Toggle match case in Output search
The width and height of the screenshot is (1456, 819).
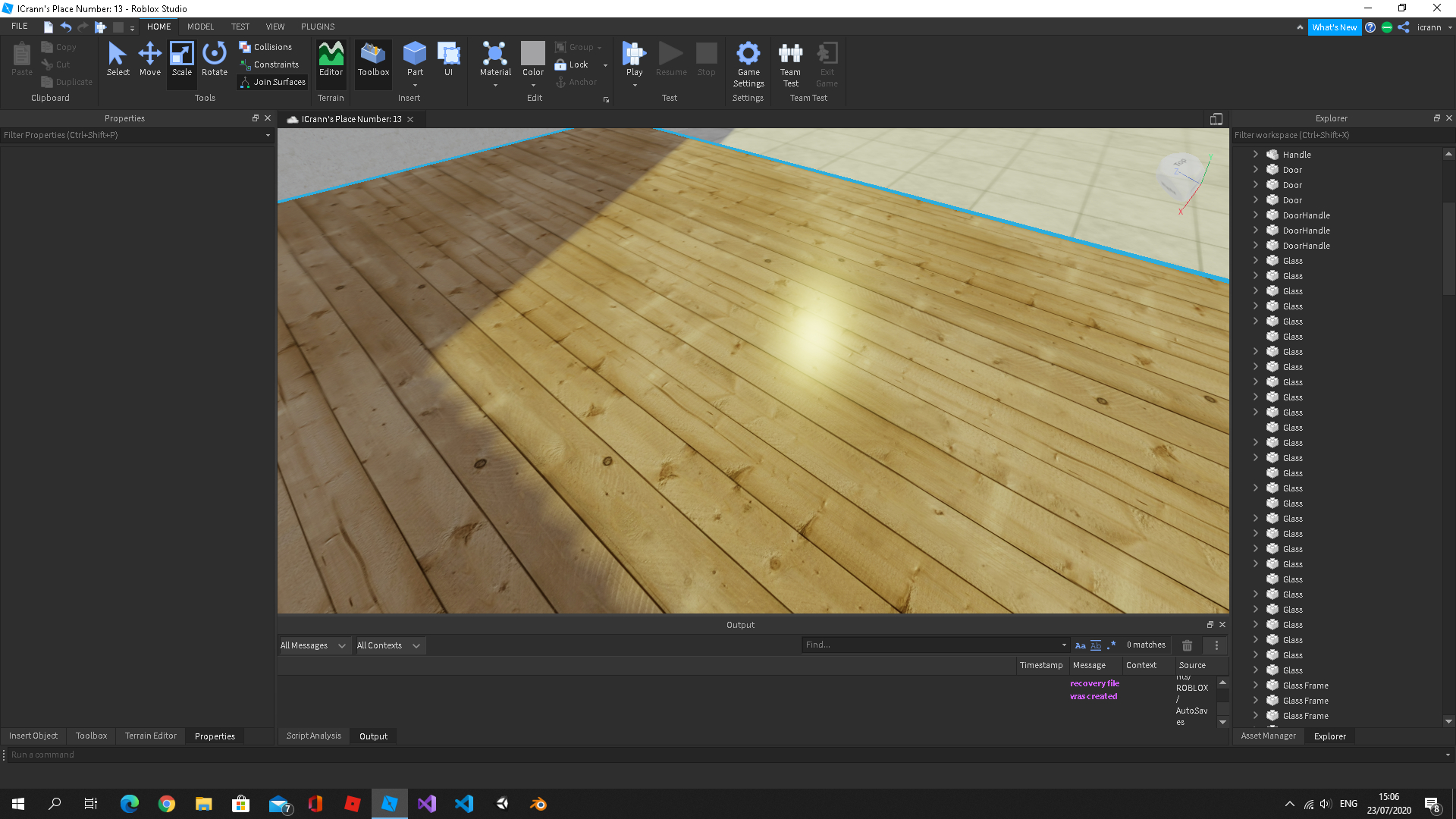point(1080,645)
